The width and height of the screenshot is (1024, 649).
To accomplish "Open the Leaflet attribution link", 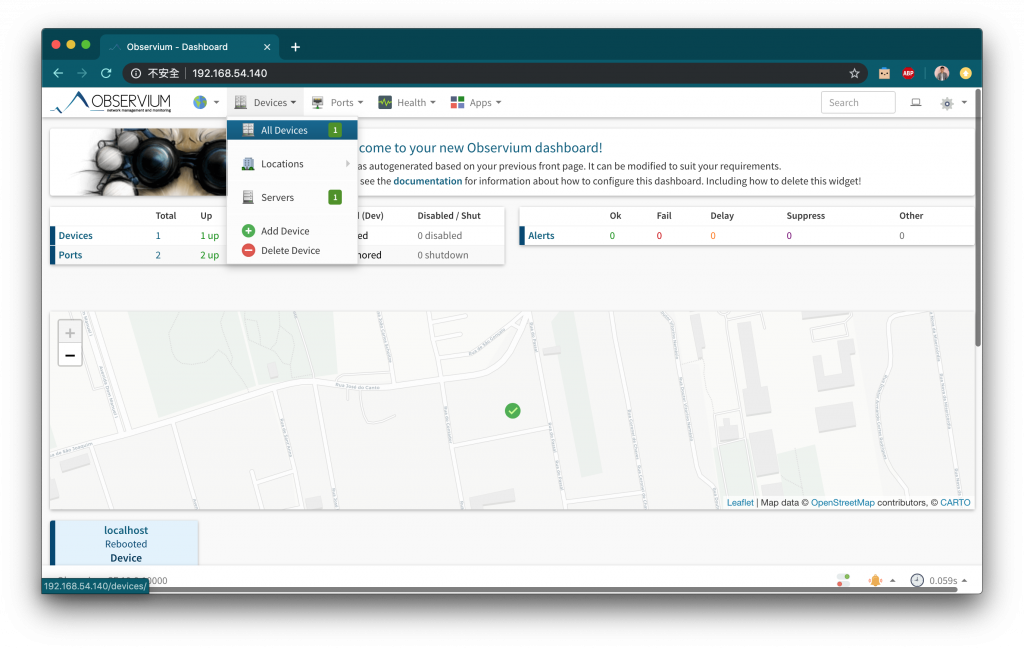I will 740,503.
